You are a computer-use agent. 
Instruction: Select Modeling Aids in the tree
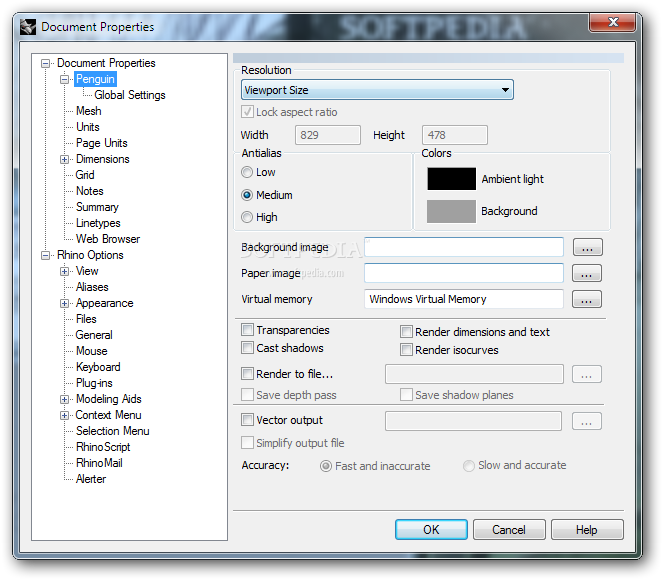click(x=109, y=399)
